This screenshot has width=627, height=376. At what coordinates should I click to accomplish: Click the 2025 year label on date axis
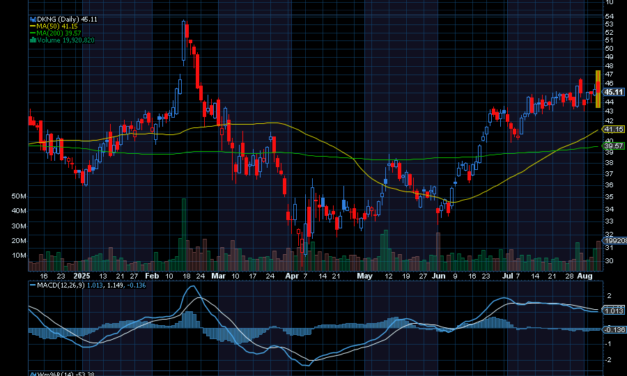tap(82, 276)
